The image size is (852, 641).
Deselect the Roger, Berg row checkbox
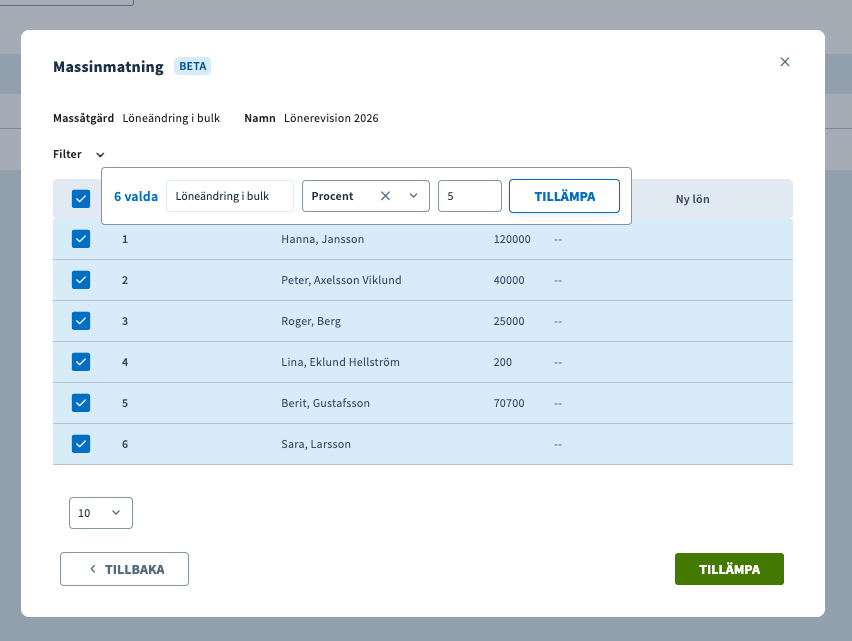tap(81, 321)
